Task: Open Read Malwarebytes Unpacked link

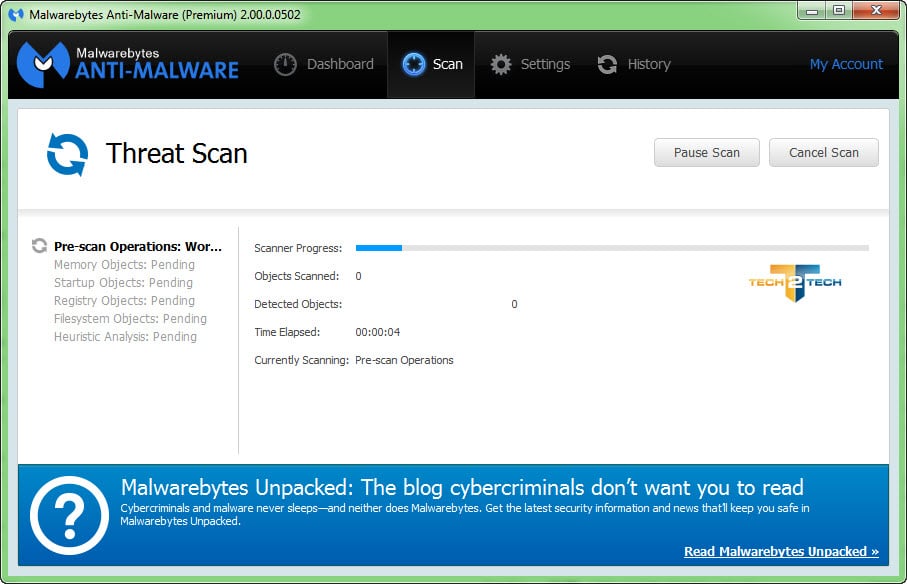Action: point(781,552)
